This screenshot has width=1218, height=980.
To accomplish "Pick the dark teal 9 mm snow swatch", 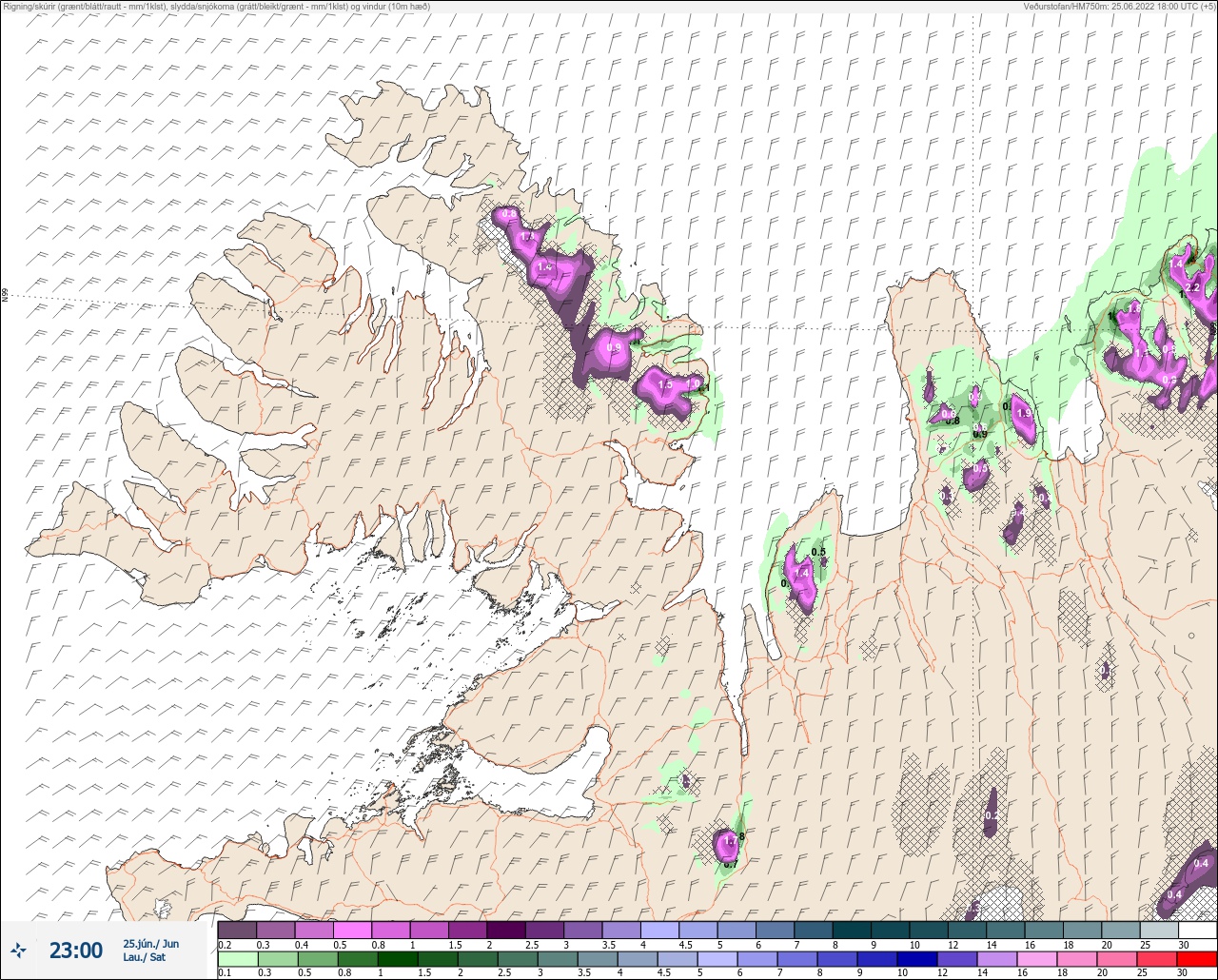I will pos(890,930).
